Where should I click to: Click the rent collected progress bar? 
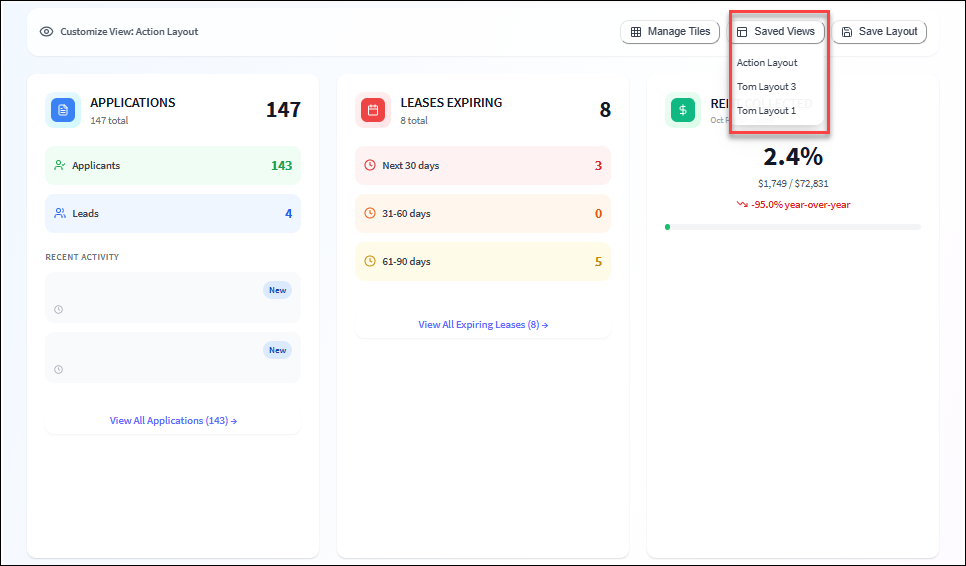792,227
